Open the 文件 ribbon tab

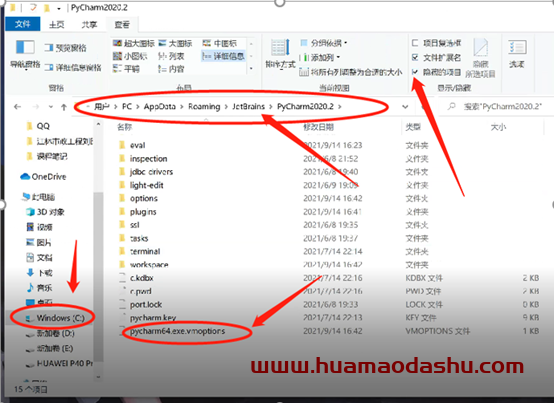23,24
